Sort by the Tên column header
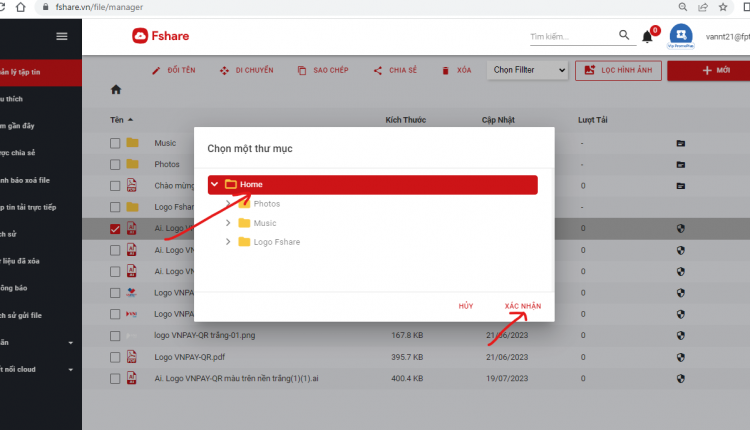Viewport: 750px width, 430px height. [x=121, y=120]
